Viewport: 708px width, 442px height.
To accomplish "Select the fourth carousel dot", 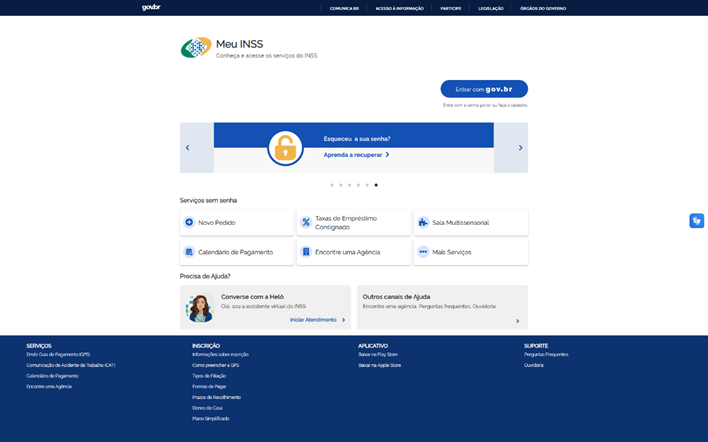I will pos(359,185).
